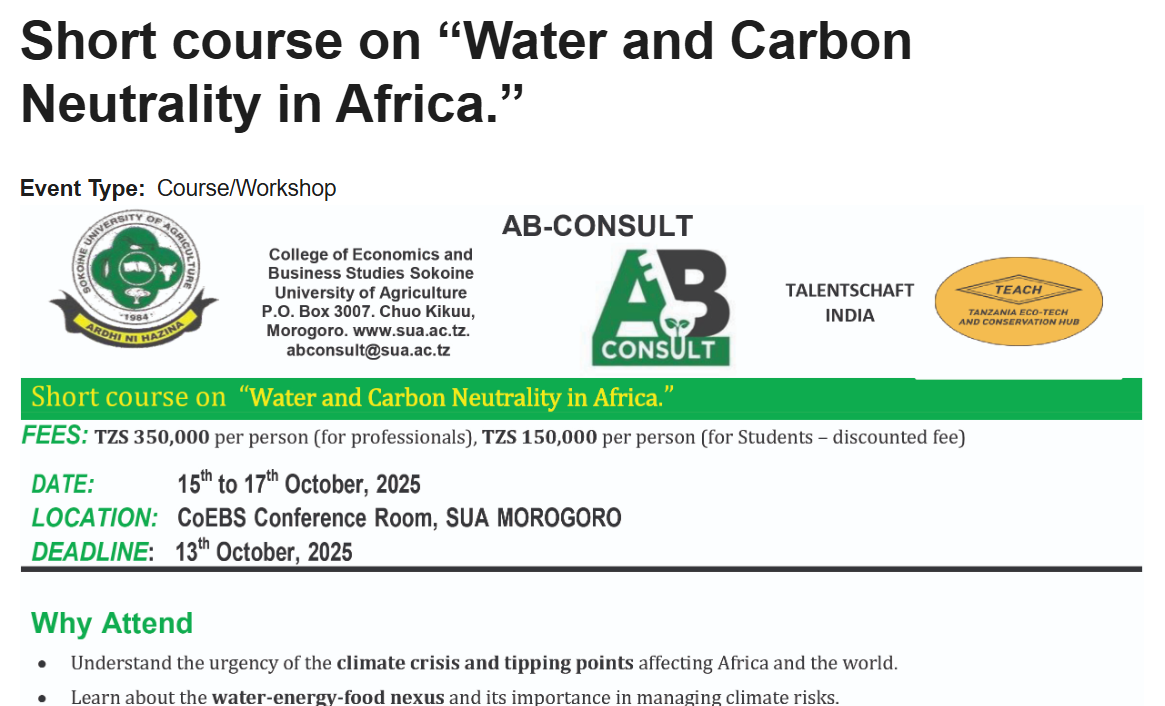Click the green short course banner
1165x706 pixels.
[580, 398]
